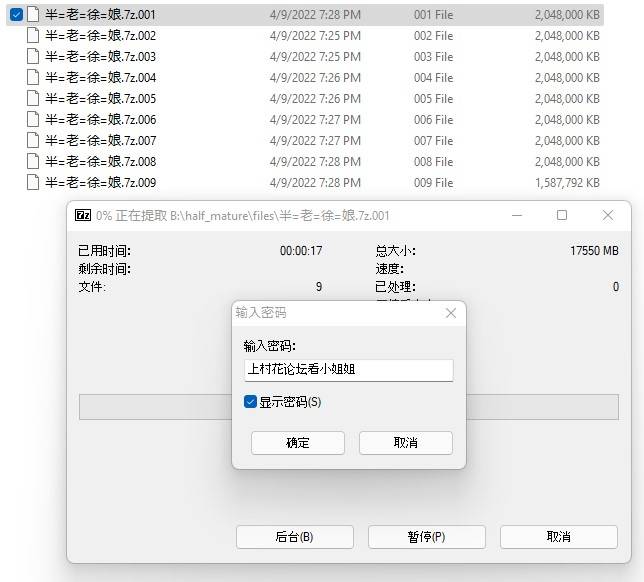Toggle the 显示密码(S) show password checkbox
Image resolution: width=644 pixels, height=582 pixels.
click(x=250, y=402)
